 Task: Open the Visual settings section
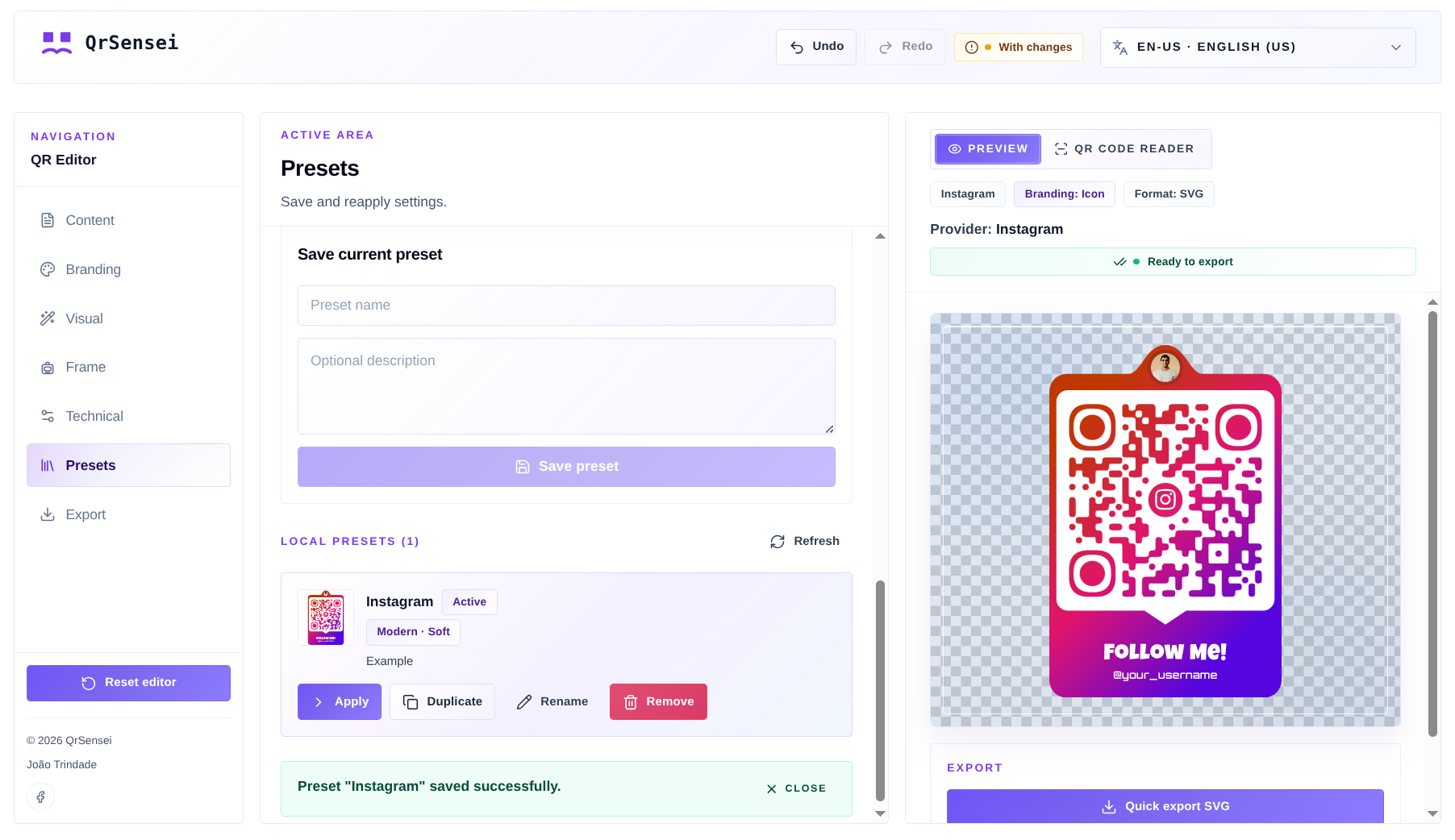128,319
